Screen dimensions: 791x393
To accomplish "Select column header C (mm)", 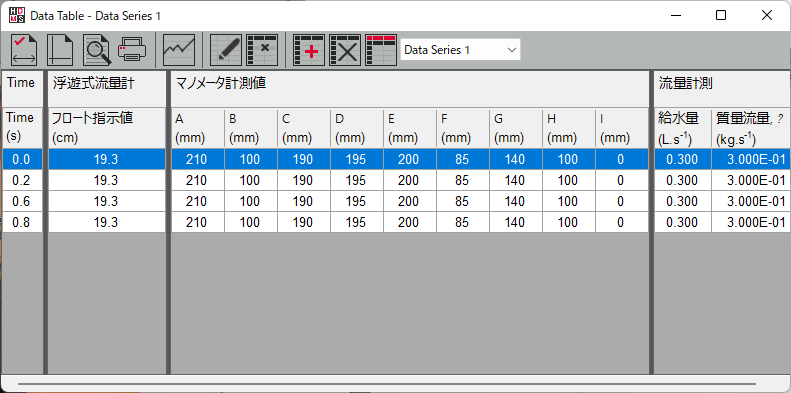I will coord(304,128).
